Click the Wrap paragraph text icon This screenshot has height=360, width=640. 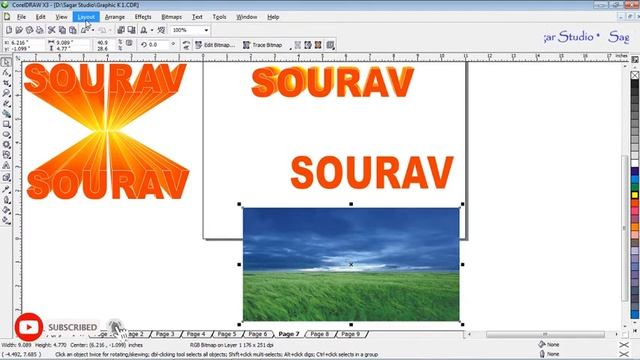click(330, 45)
